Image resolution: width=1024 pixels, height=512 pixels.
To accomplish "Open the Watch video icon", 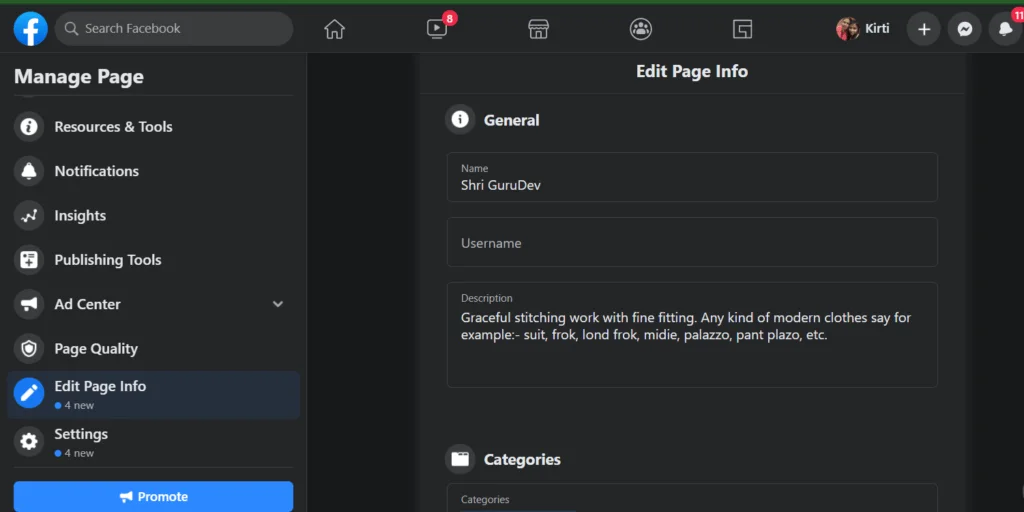I will click(437, 29).
